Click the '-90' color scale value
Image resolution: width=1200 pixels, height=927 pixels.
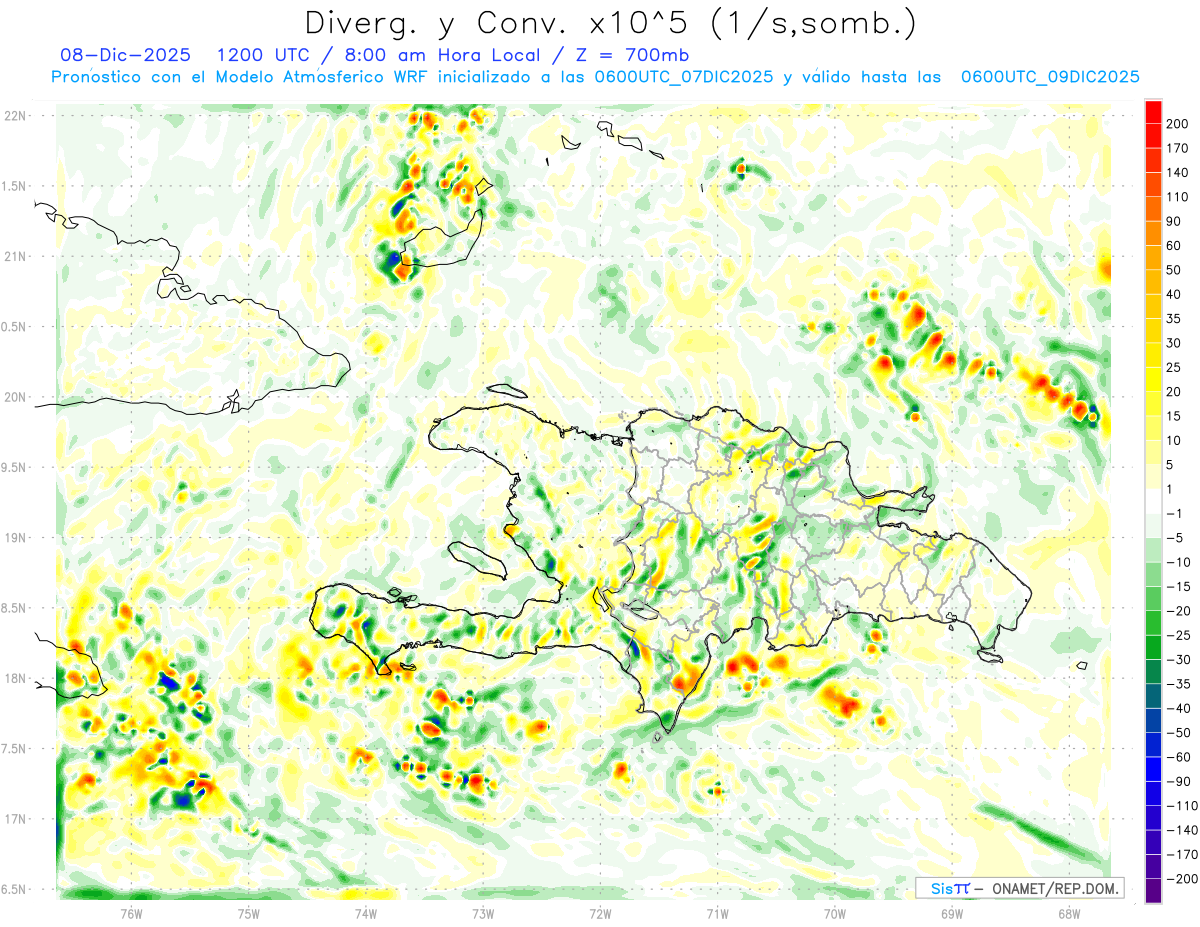click(x=1178, y=782)
